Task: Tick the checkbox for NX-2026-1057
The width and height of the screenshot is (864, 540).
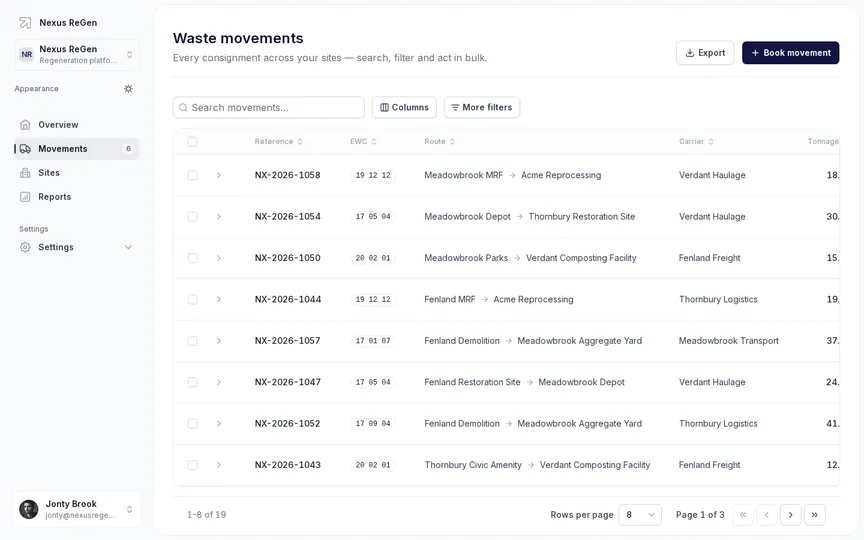Action: 192,341
